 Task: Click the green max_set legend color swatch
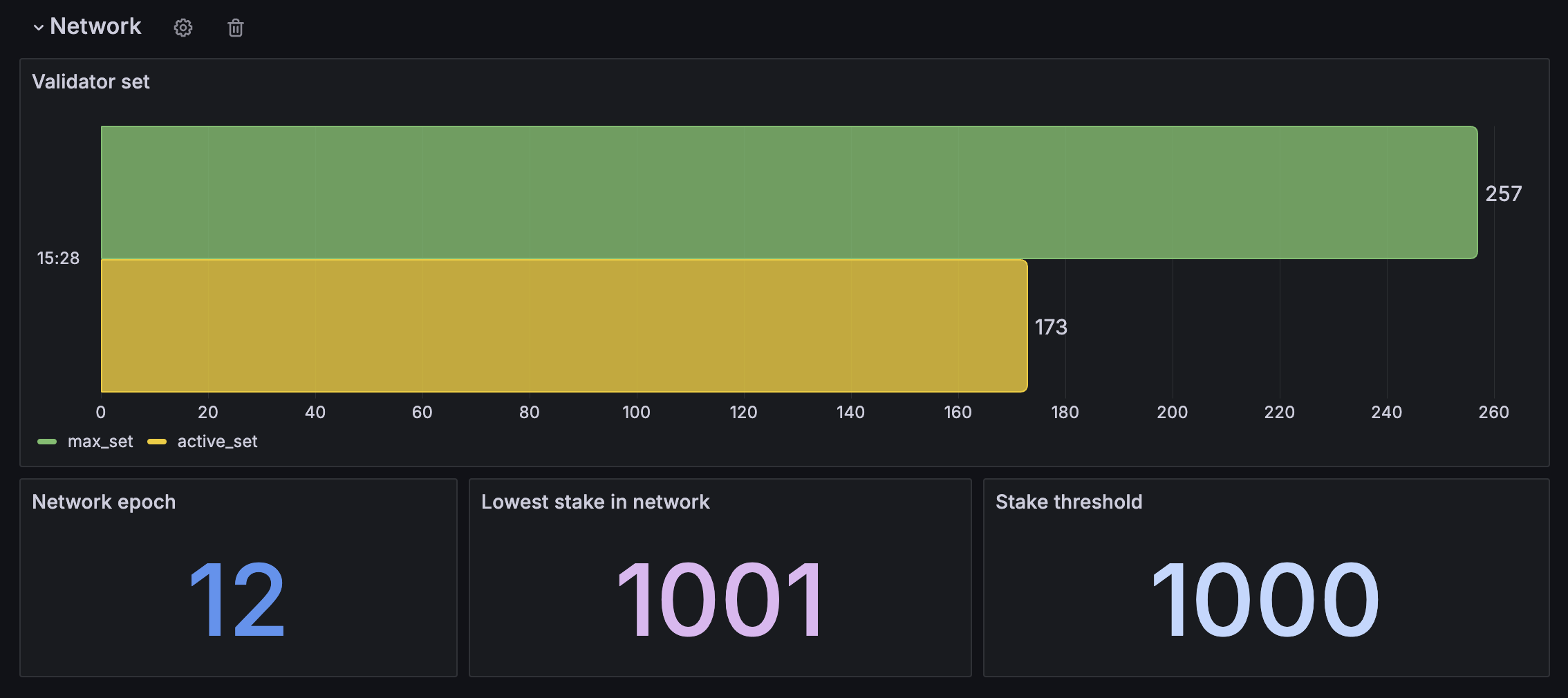47,442
